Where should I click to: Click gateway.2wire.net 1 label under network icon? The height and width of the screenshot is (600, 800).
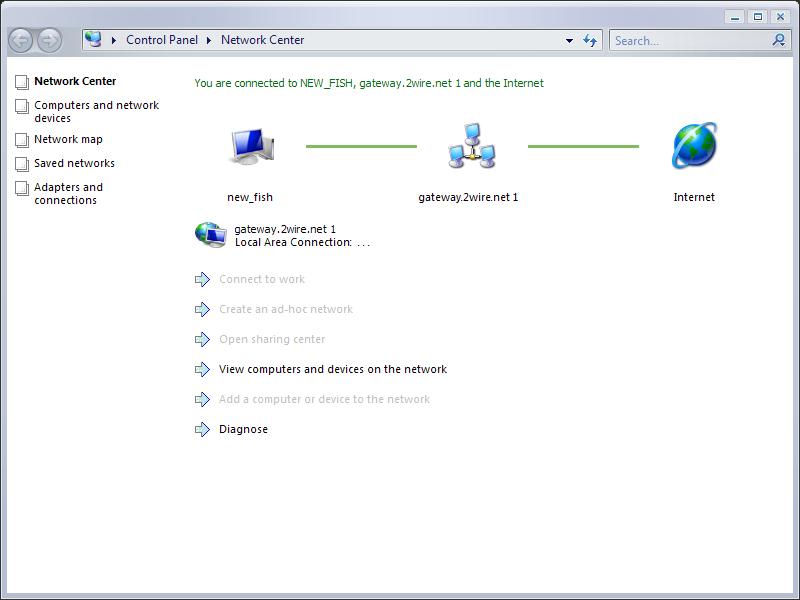468,197
